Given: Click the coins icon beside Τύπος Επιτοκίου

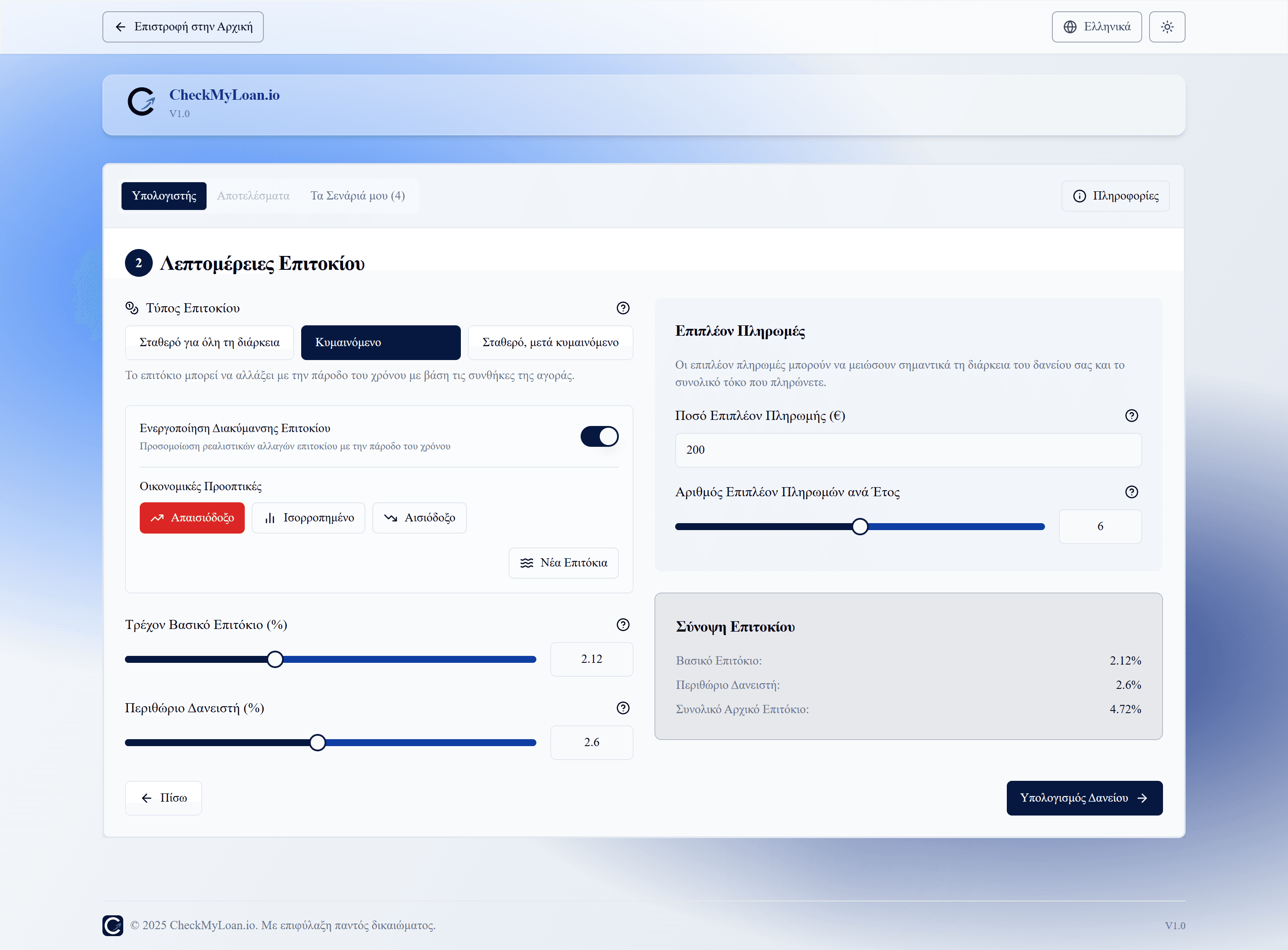Looking at the screenshot, I should tap(132, 308).
